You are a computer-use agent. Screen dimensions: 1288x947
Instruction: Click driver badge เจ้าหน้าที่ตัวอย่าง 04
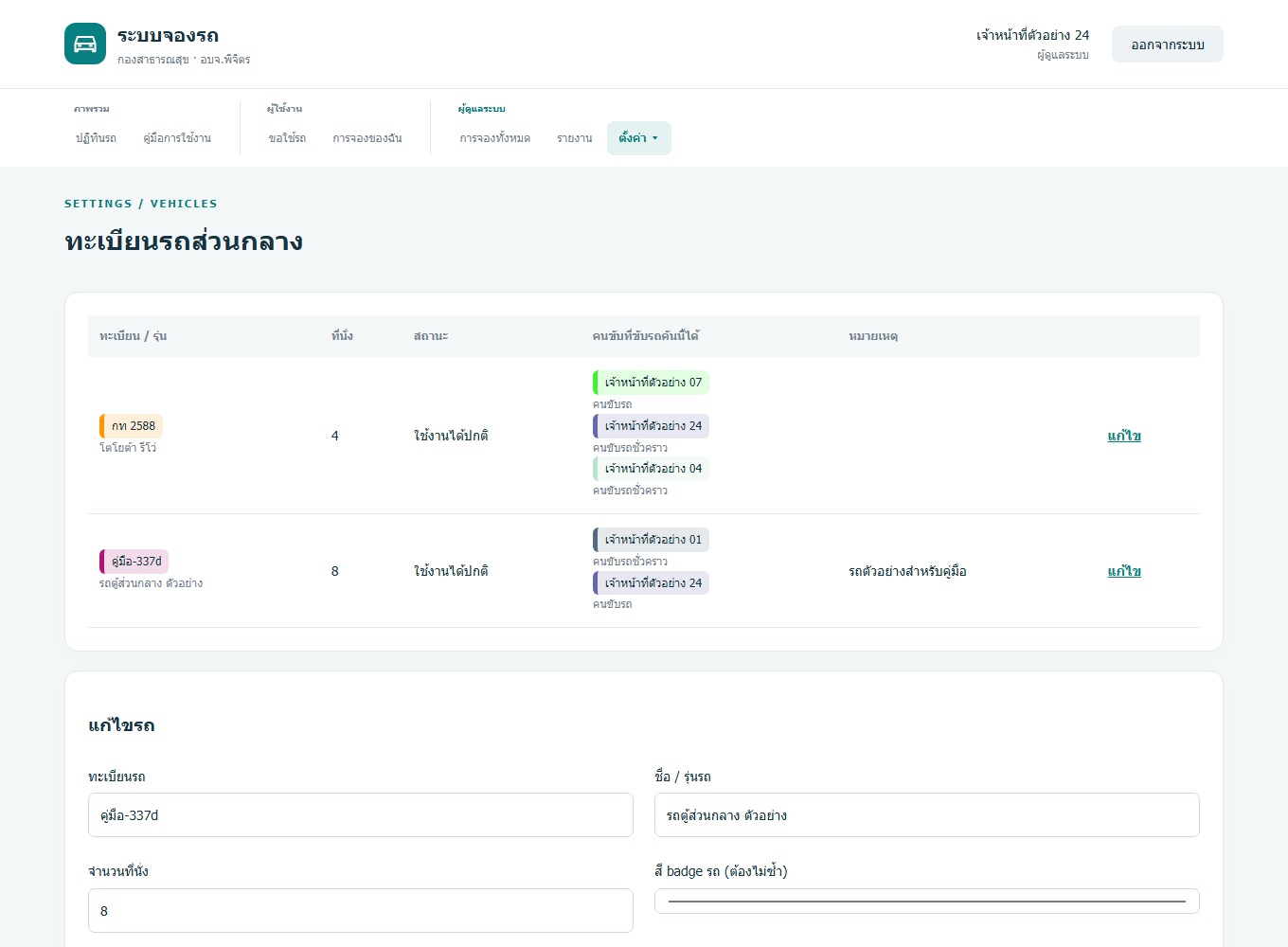tap(651, 469)
